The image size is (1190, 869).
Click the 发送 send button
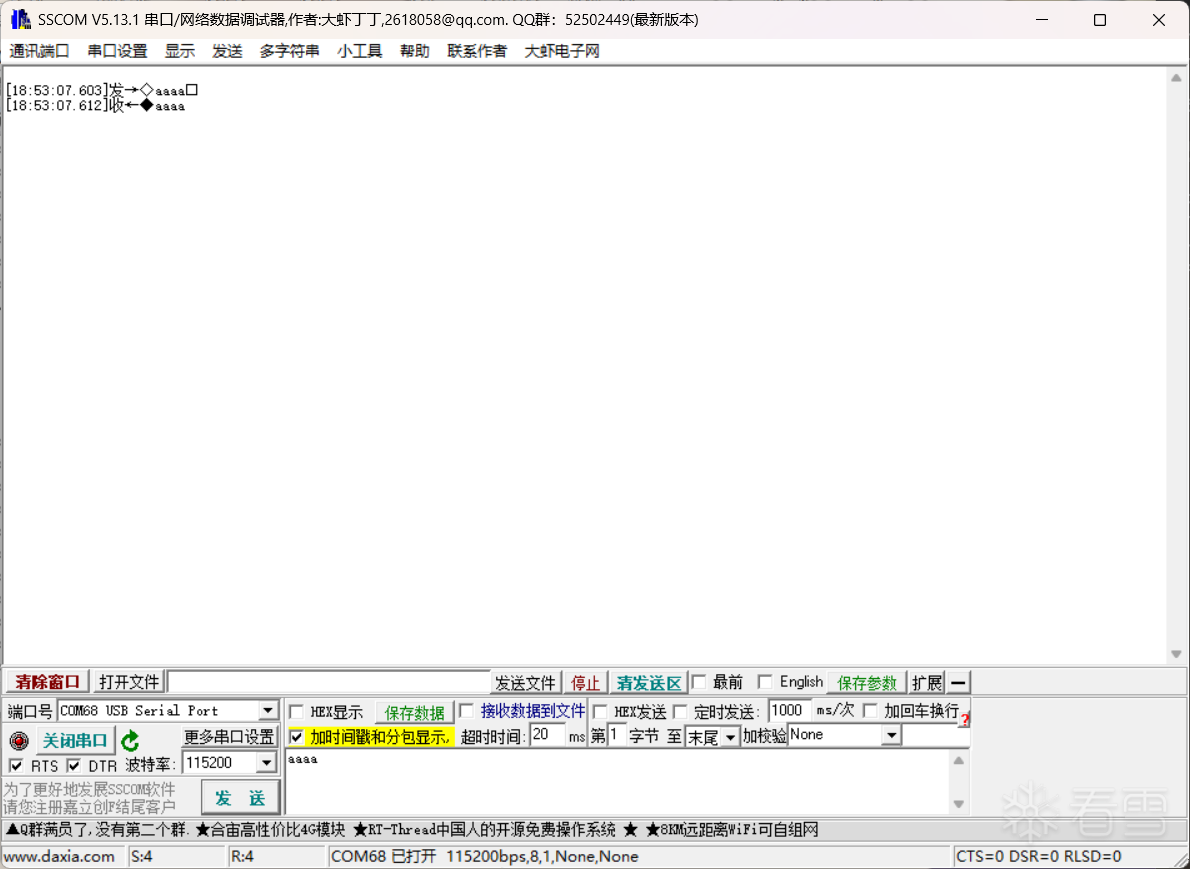(x=240, y=798)
